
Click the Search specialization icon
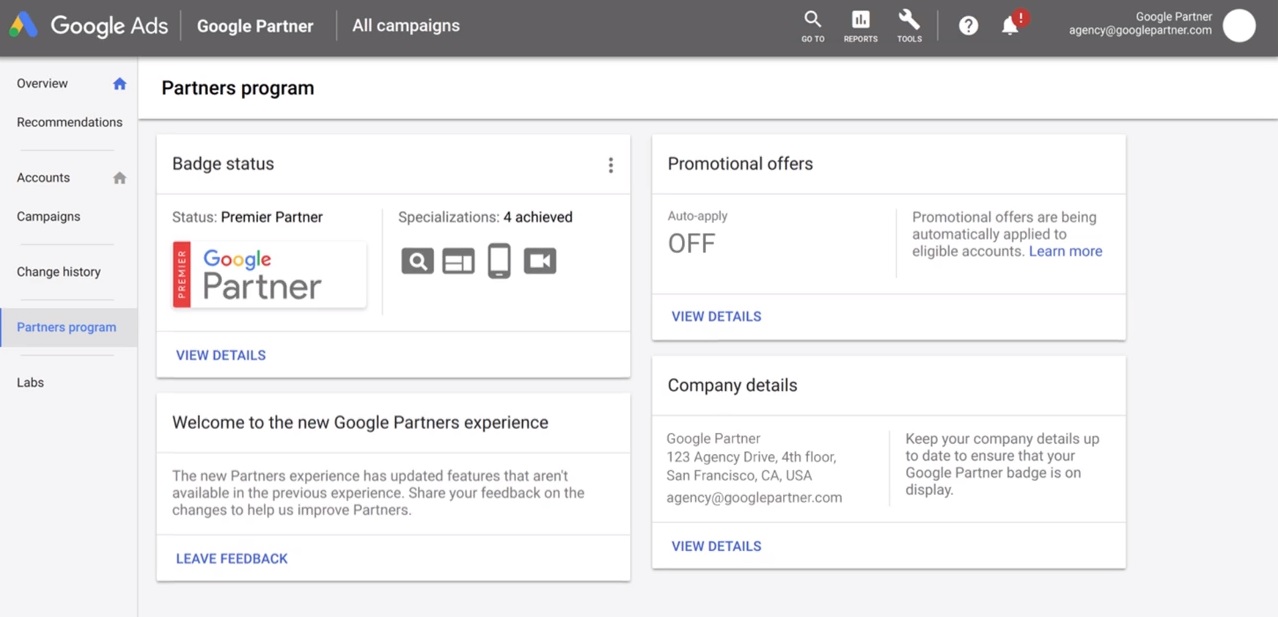click(x=417, y=261)
